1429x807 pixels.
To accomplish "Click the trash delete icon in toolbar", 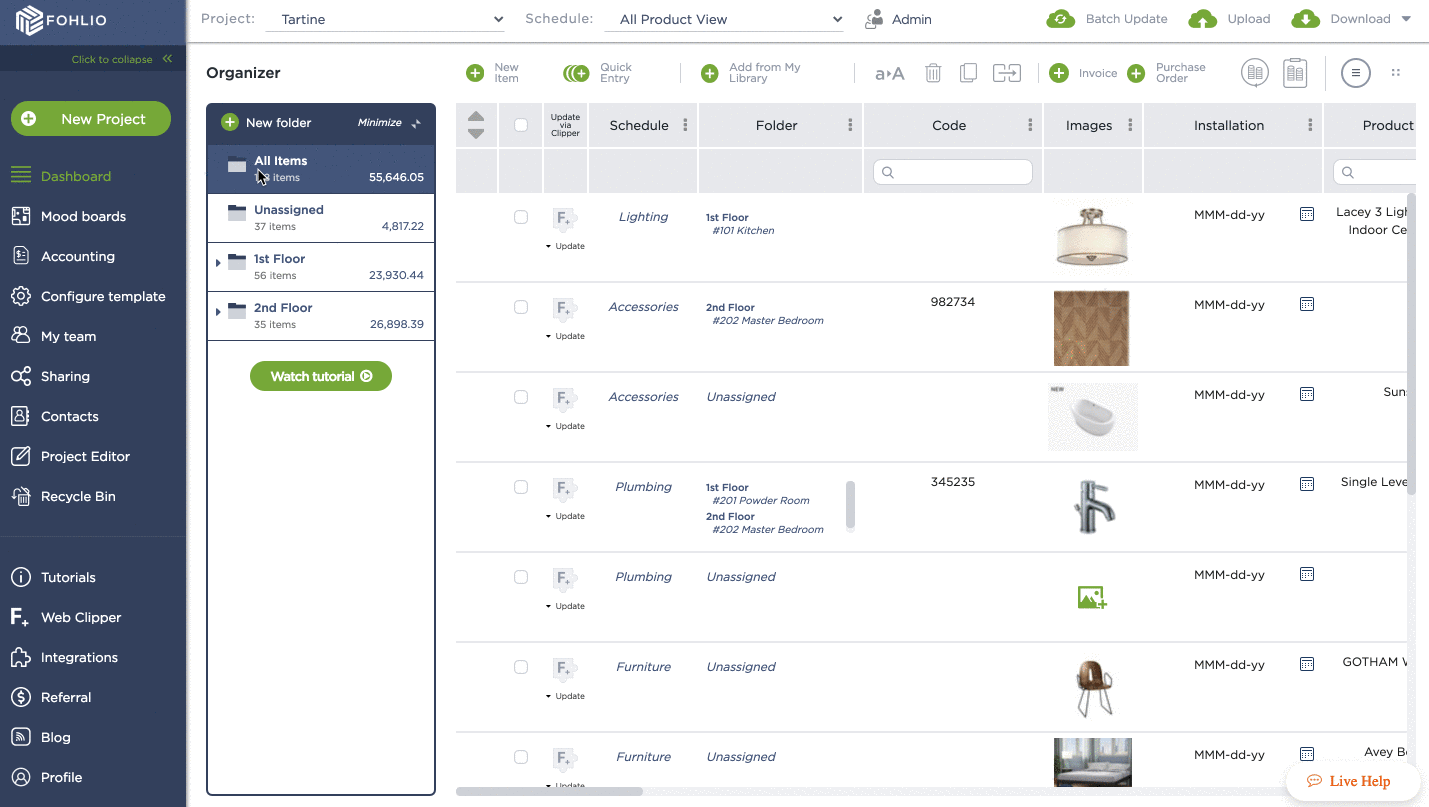I will tap(933, 73).
